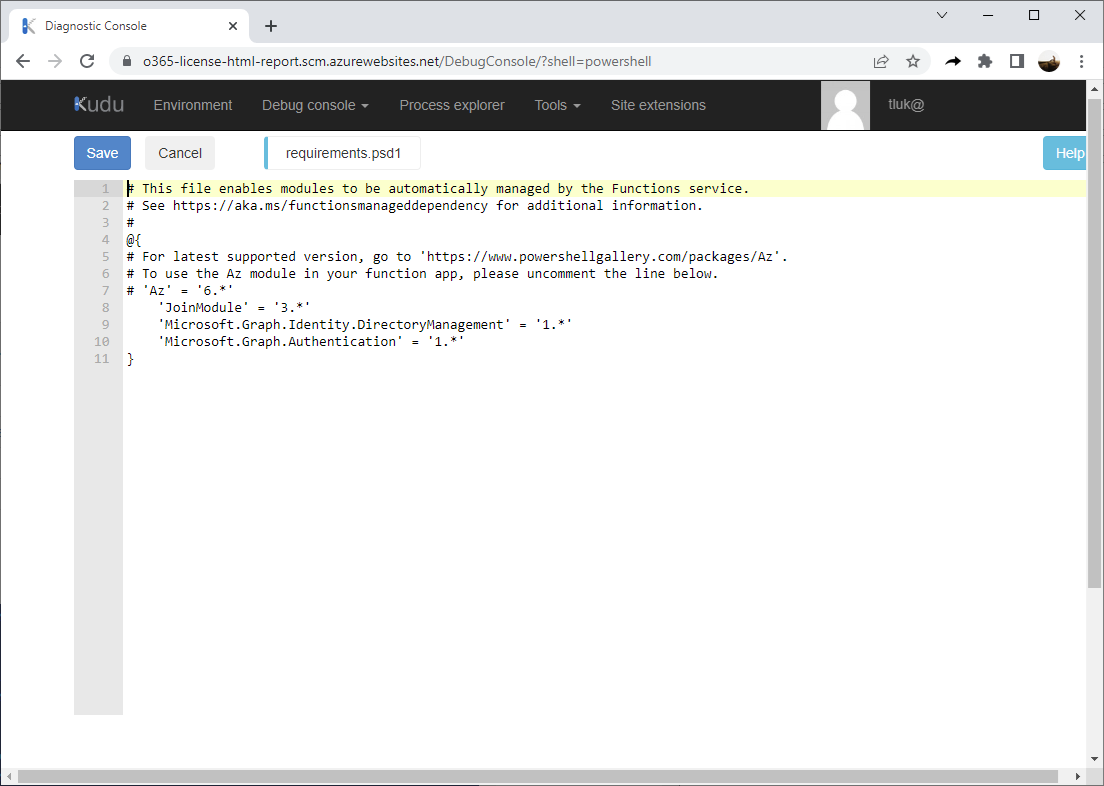Open the Environment page
The image size is (1104, 786).
point(193,105)
